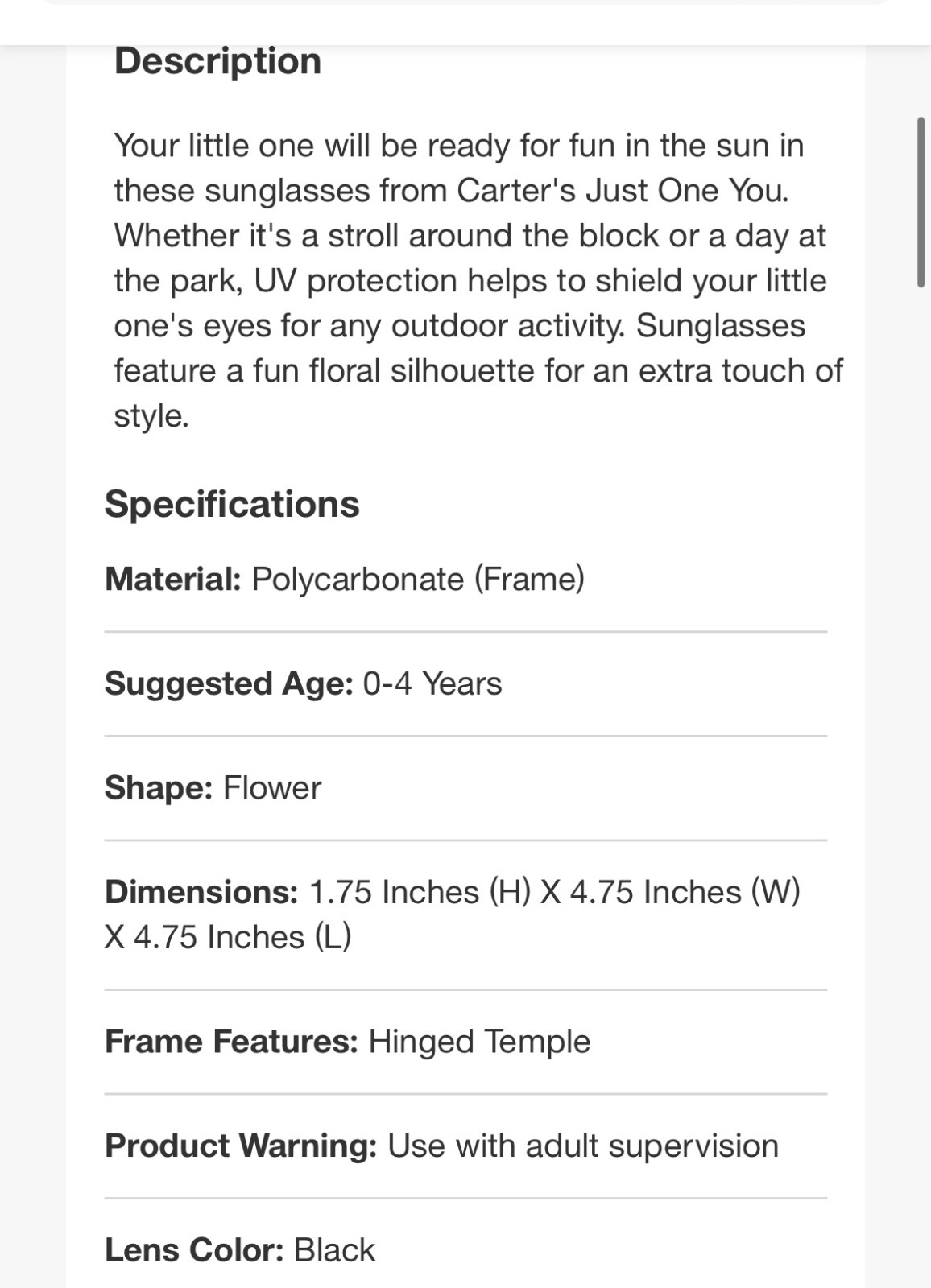Click the Frame Features: Hinged Temple row

point(465,1042)
